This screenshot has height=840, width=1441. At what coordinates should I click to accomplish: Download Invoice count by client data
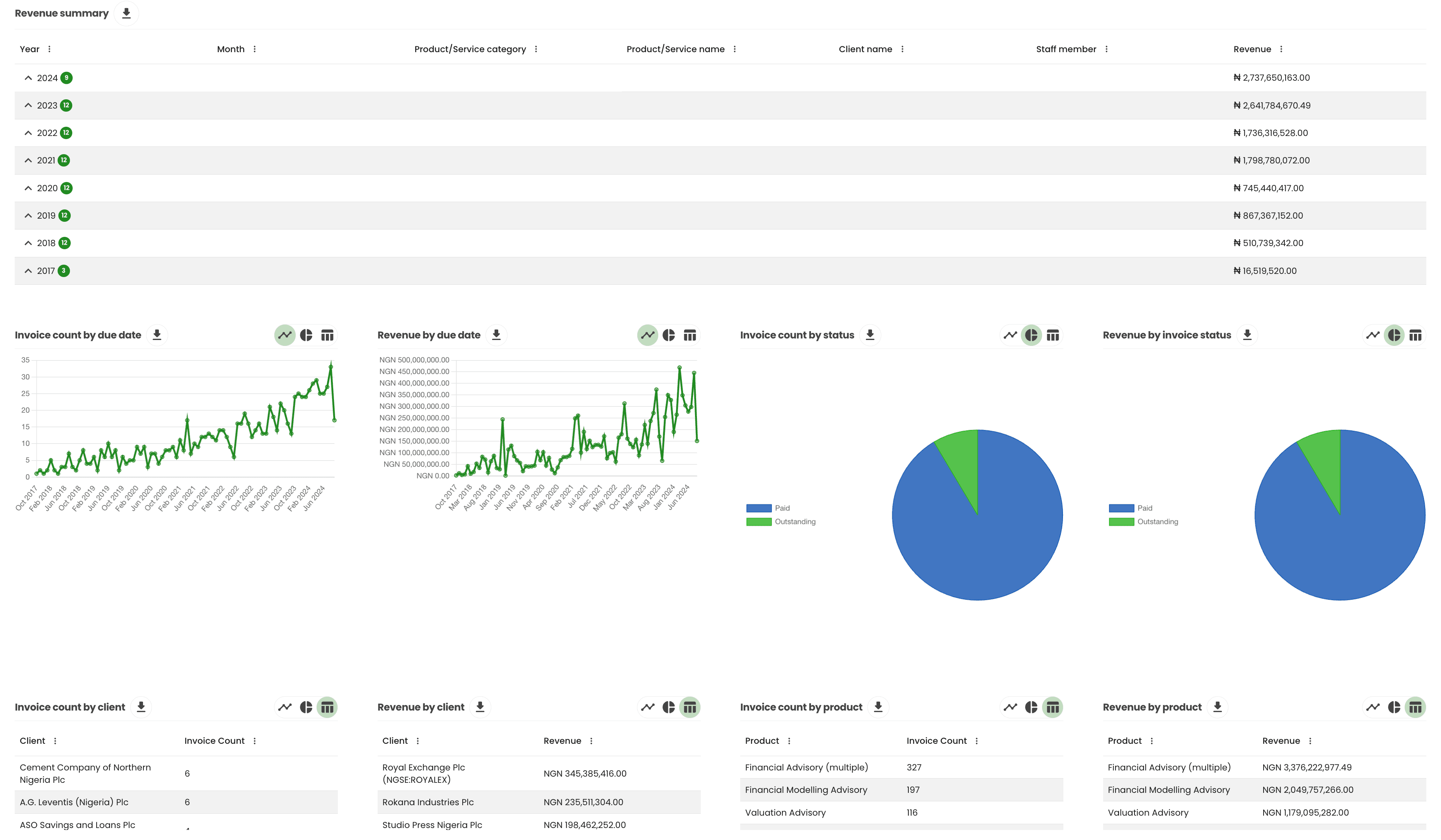[141, 707]
